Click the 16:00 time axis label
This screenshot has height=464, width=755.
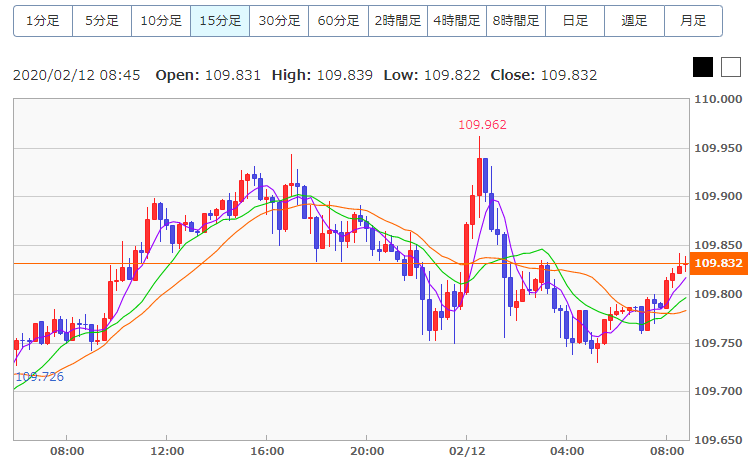[x=267, y=451]
